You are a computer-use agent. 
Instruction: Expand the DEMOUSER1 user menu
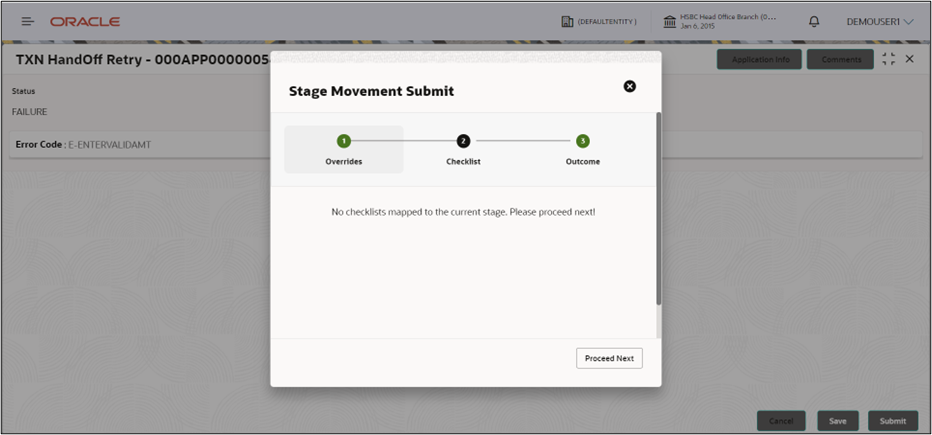tap(880, 21)
